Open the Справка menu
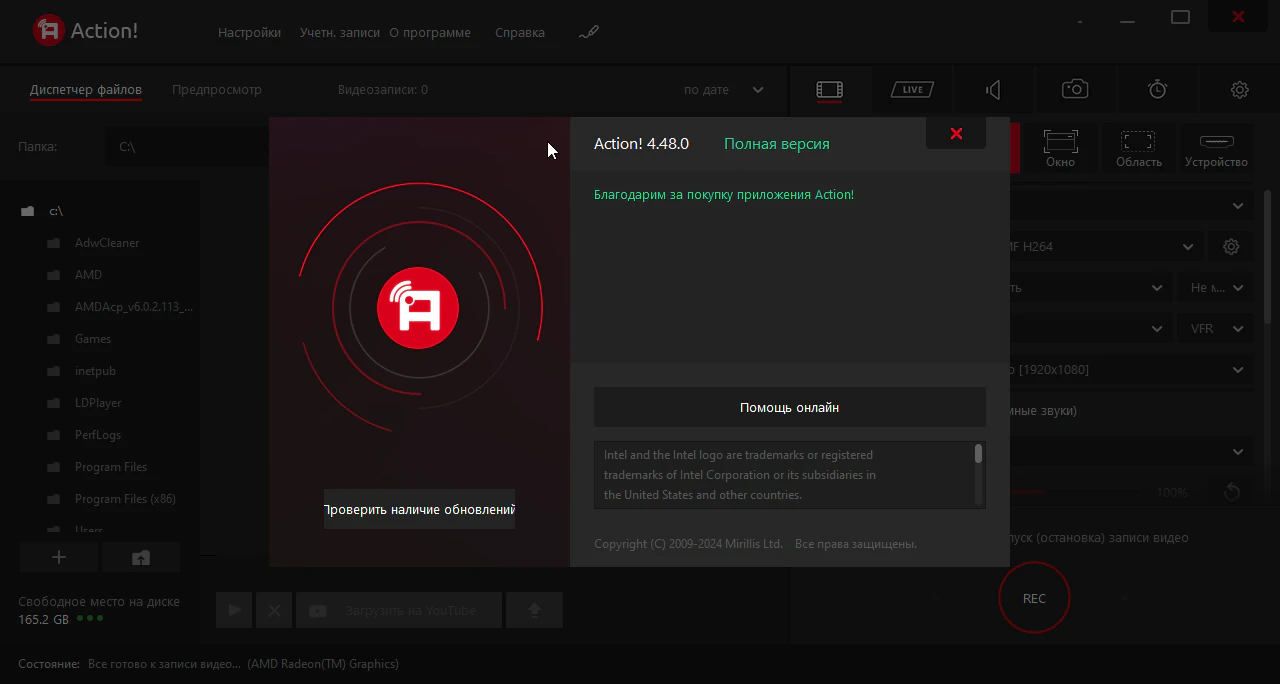1280x684 pixels. 519,33
